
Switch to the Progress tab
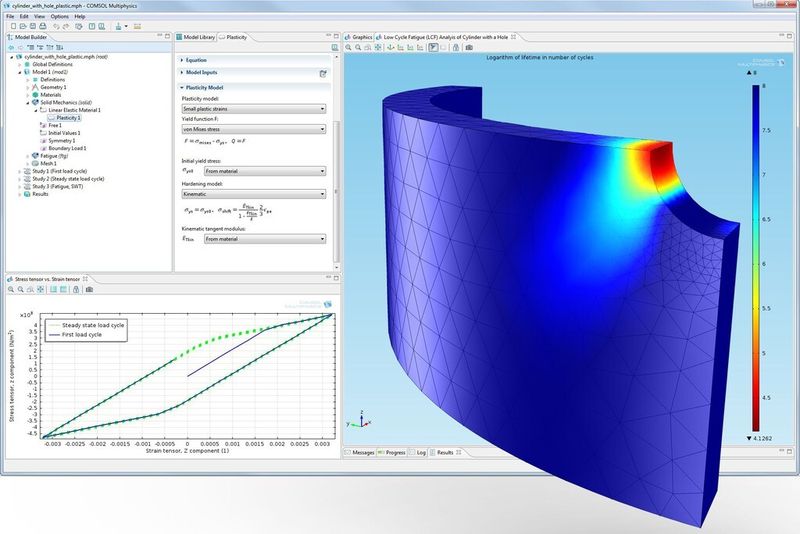click(x=391, y=452)
